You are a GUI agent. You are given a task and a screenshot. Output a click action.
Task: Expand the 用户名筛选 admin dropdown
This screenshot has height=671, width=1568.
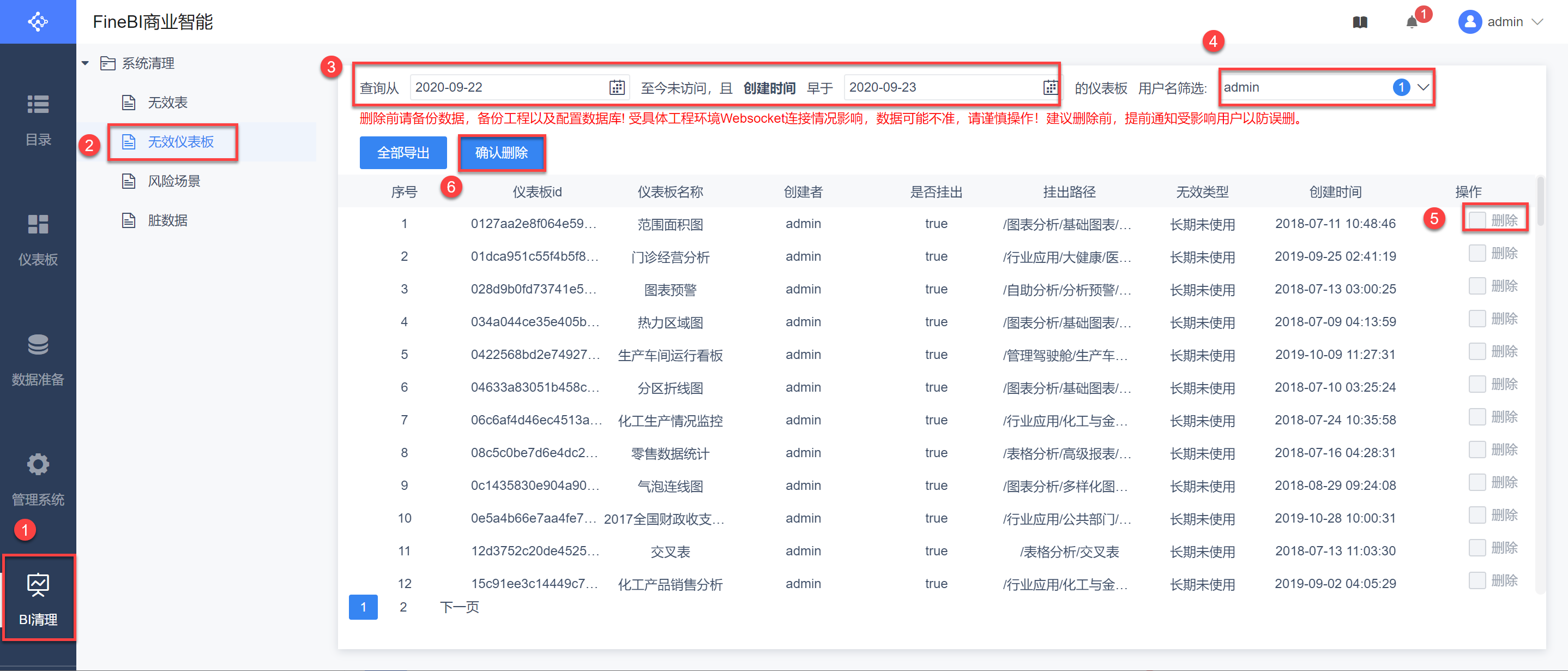[x=1422, y=88]
